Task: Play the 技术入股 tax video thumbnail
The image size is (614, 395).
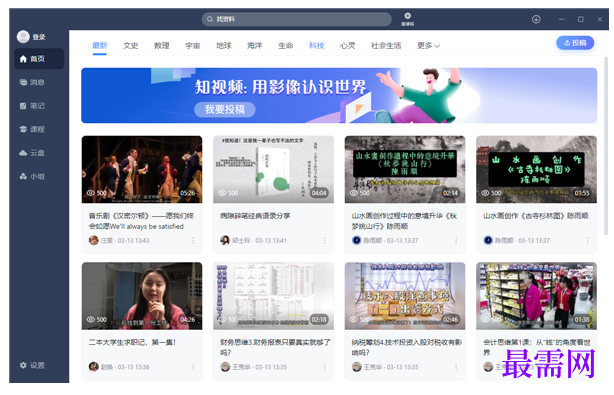Action: (405, 296)
